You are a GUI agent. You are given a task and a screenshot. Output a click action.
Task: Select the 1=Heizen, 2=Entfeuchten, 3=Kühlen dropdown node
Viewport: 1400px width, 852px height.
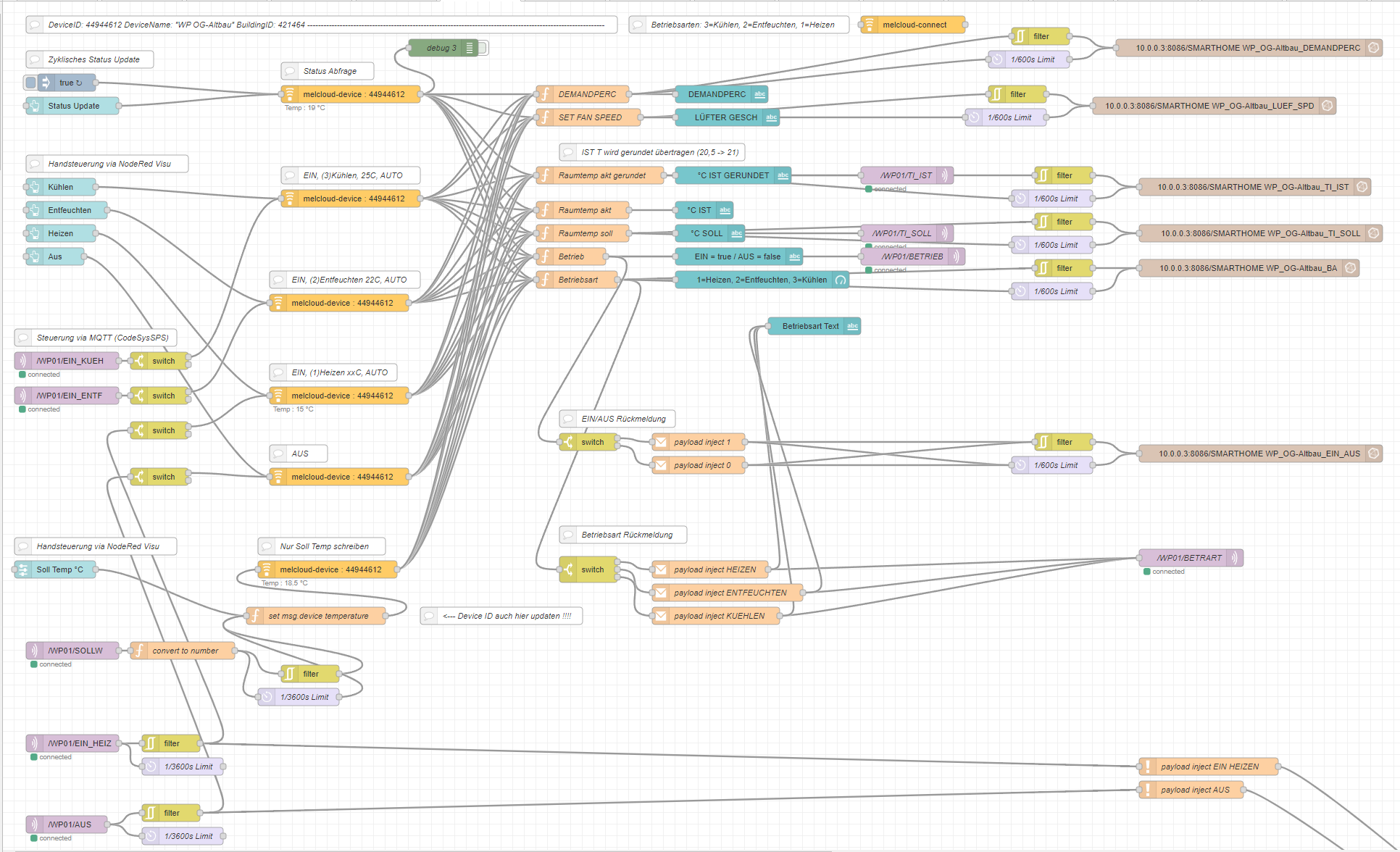click(x=761, y=280)
